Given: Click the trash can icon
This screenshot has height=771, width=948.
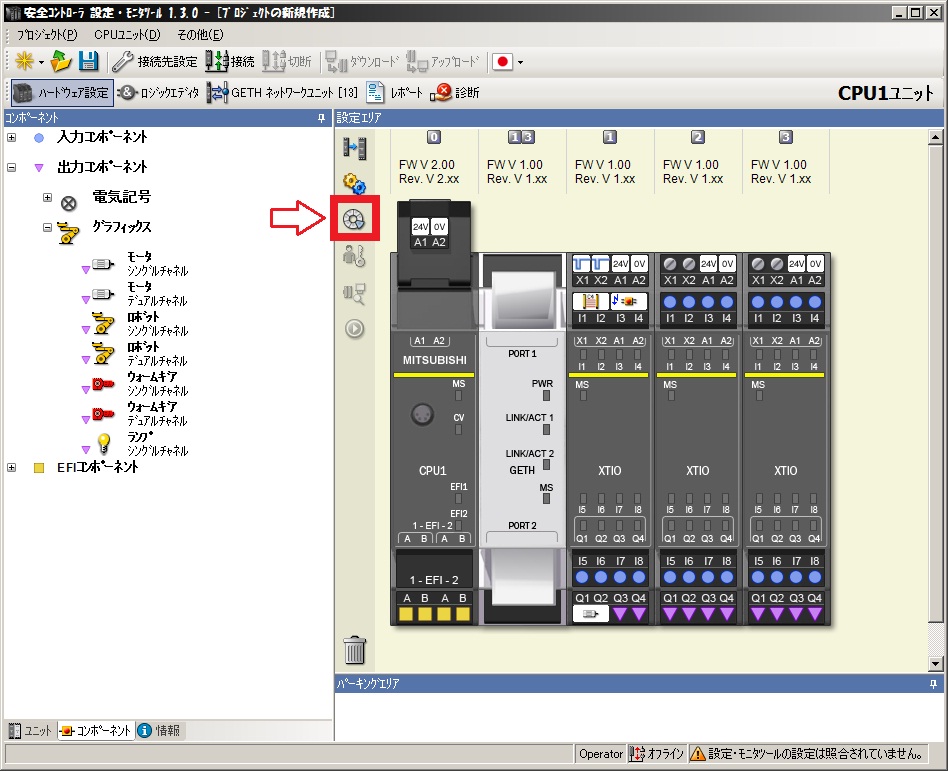Looking at the screenshot, I should pyautogui.click(x=355, y=650).
